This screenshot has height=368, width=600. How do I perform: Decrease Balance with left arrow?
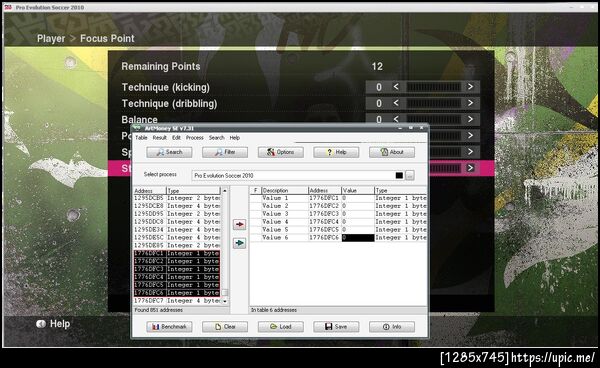396,119
